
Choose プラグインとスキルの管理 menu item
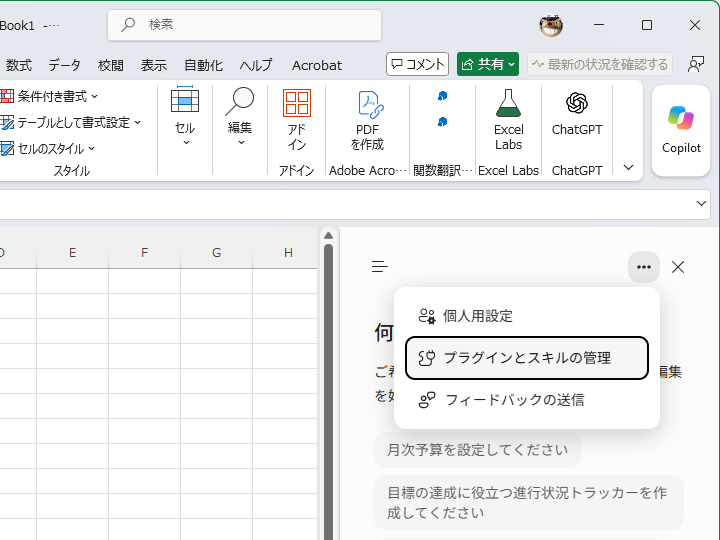coord(527,358)
